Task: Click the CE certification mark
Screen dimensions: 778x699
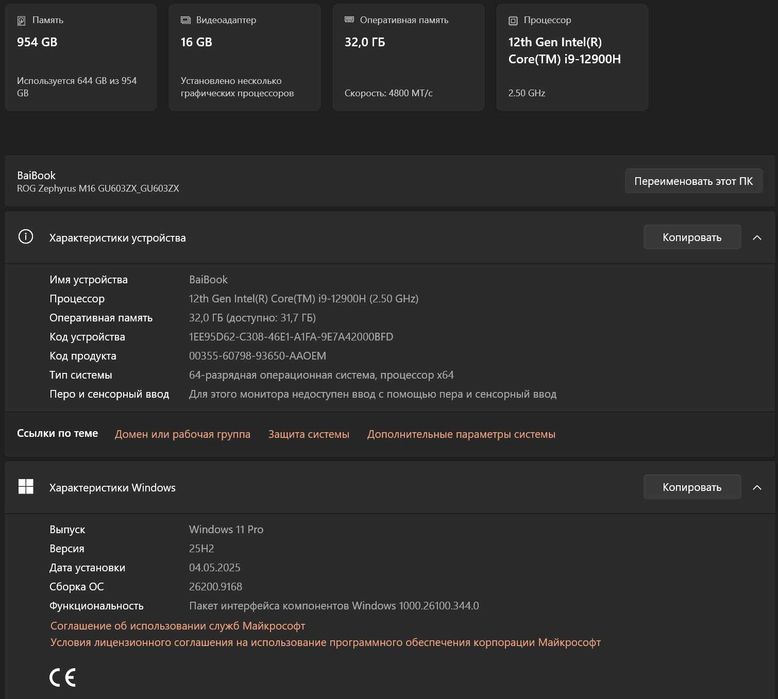Action: coord(63,678)
